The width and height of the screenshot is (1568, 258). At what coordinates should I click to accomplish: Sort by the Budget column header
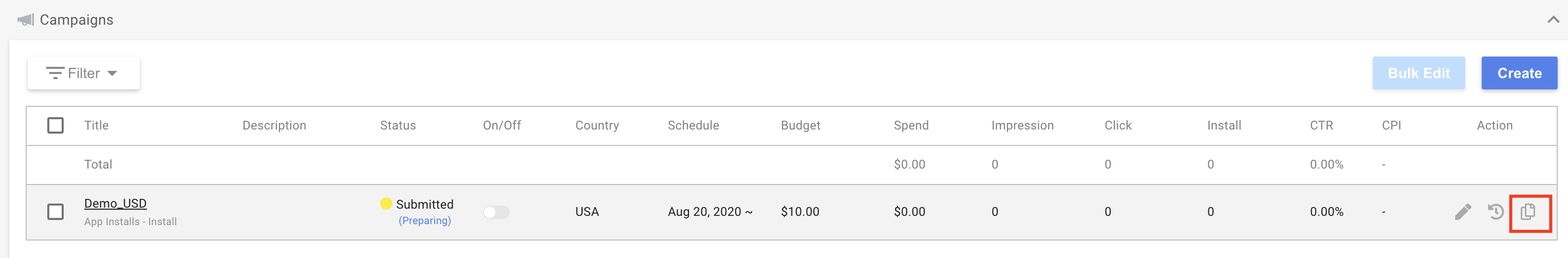coord(800,125)
